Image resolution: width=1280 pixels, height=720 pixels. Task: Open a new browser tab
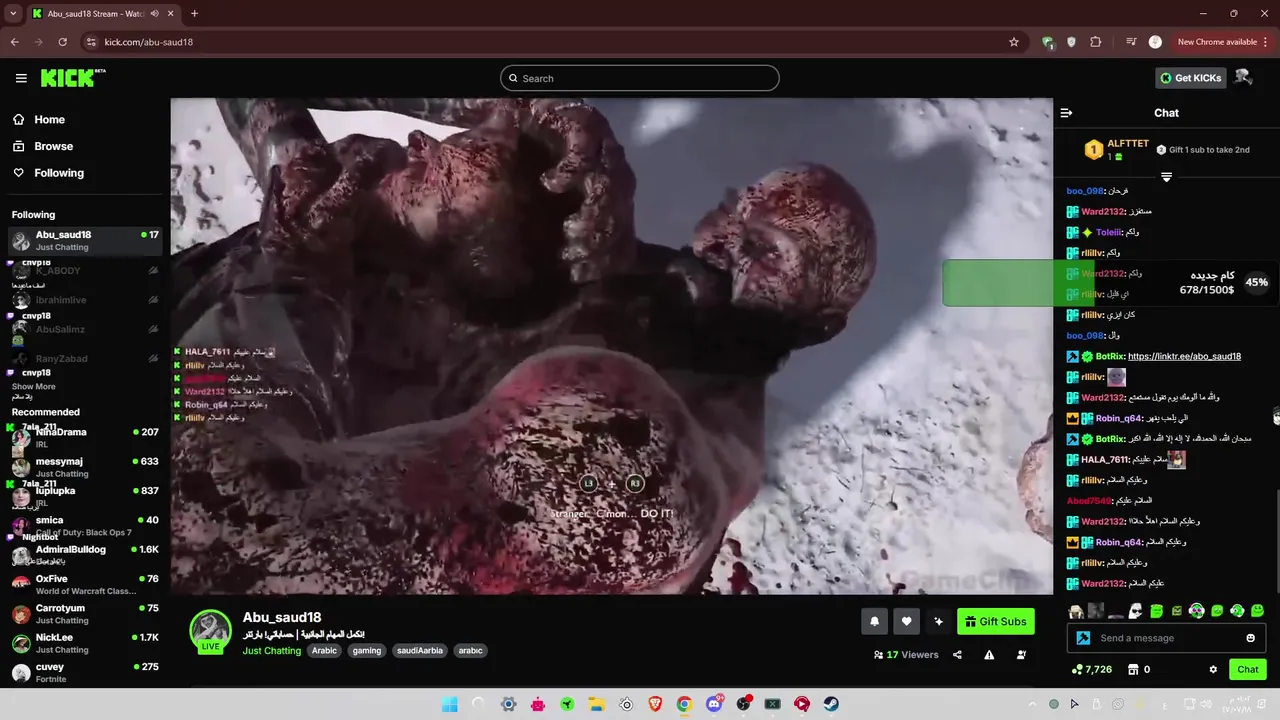click(x=194, y=14)
